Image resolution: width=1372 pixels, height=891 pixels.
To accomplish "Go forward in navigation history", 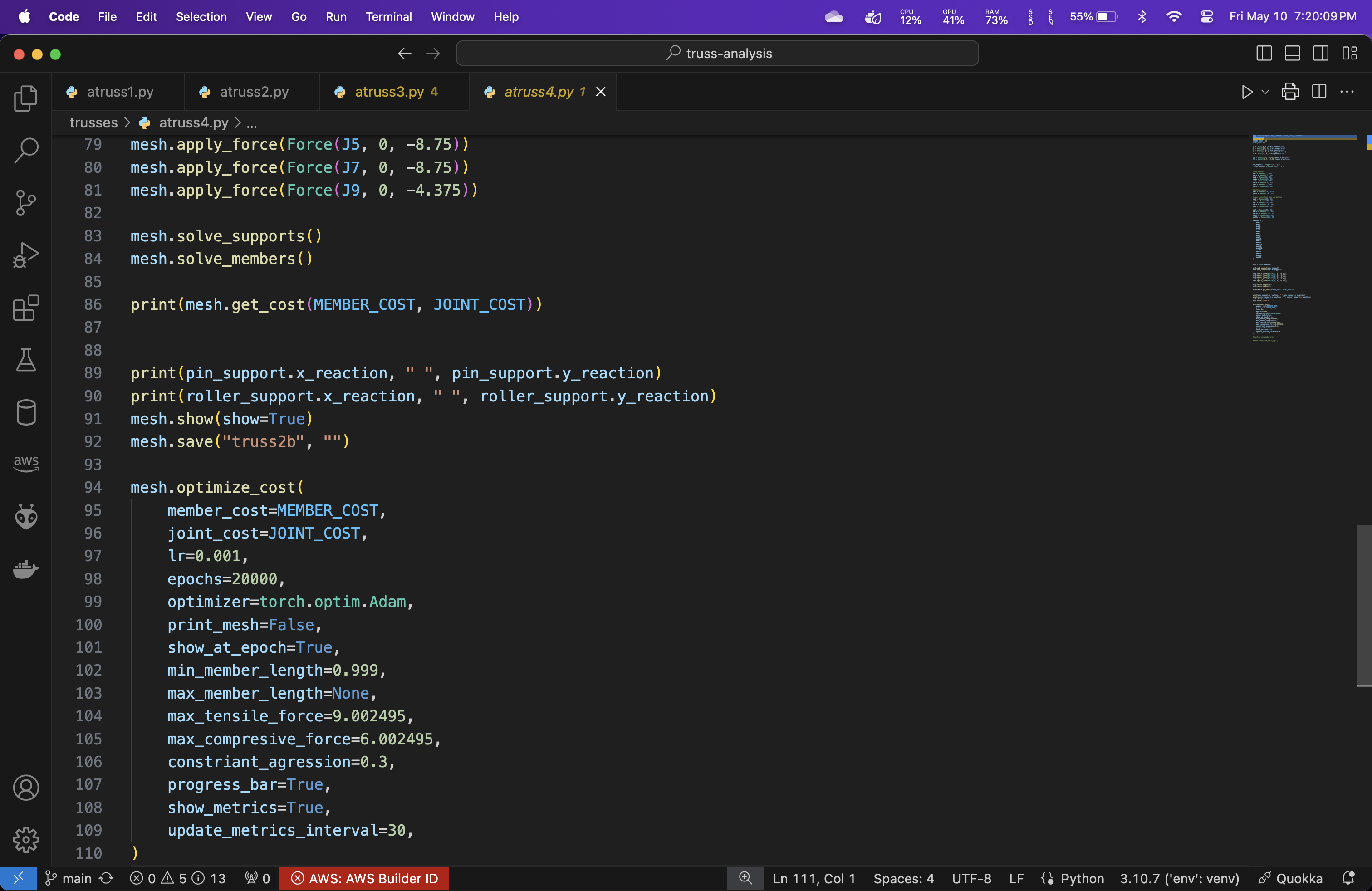I will click(433, 54).
